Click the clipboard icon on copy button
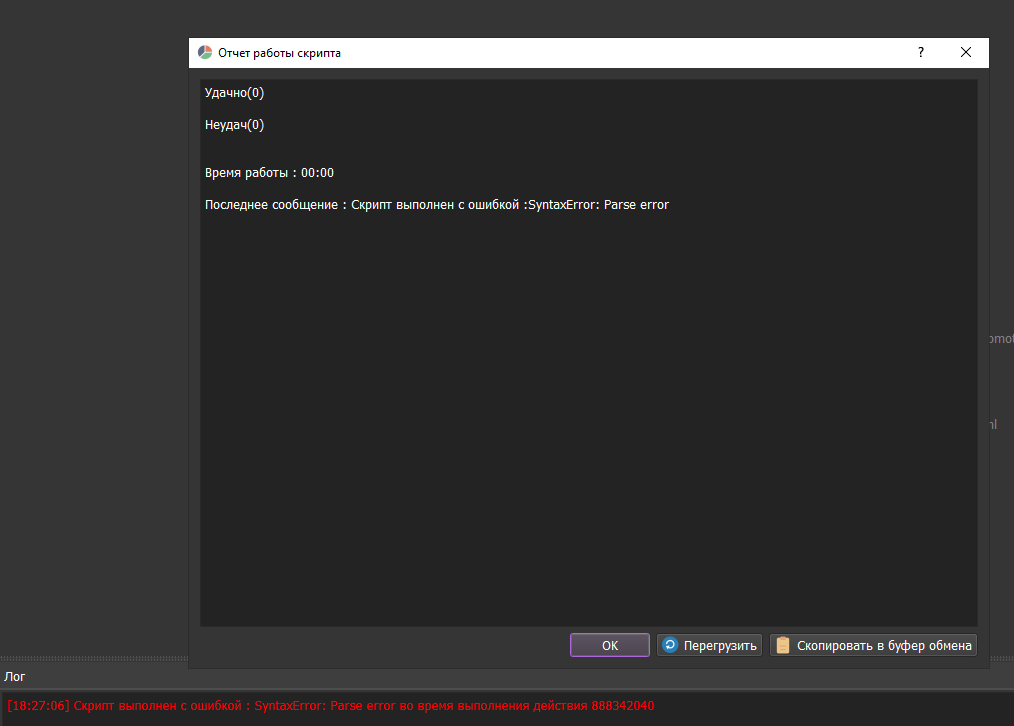Screen dimensions: 1014x726 783,646
